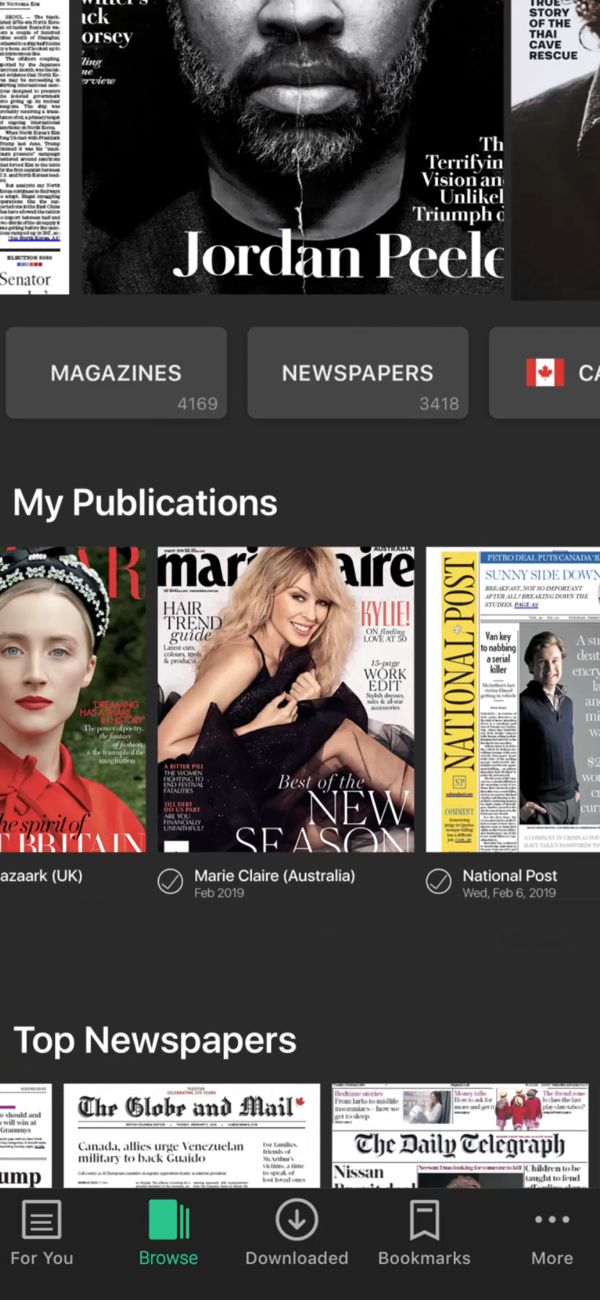Open the newspaper page with Senator headline
Image resolution: width=600 pixels, height=1300 pixels.
click(x=34, y=147)
